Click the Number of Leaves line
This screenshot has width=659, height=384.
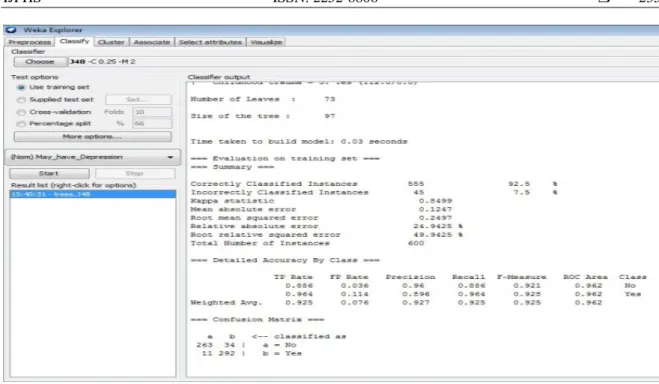(263, 99)
